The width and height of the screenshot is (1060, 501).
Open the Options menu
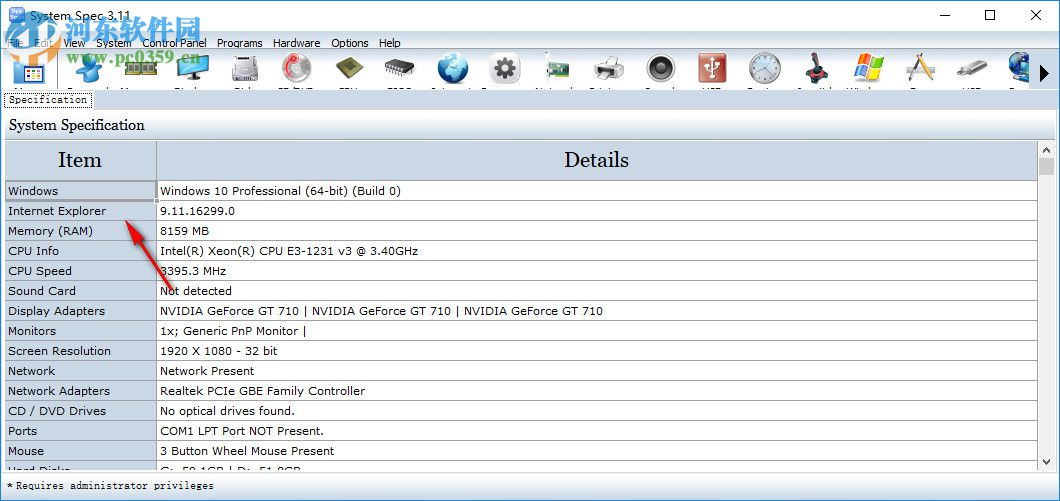coord(350,43)
